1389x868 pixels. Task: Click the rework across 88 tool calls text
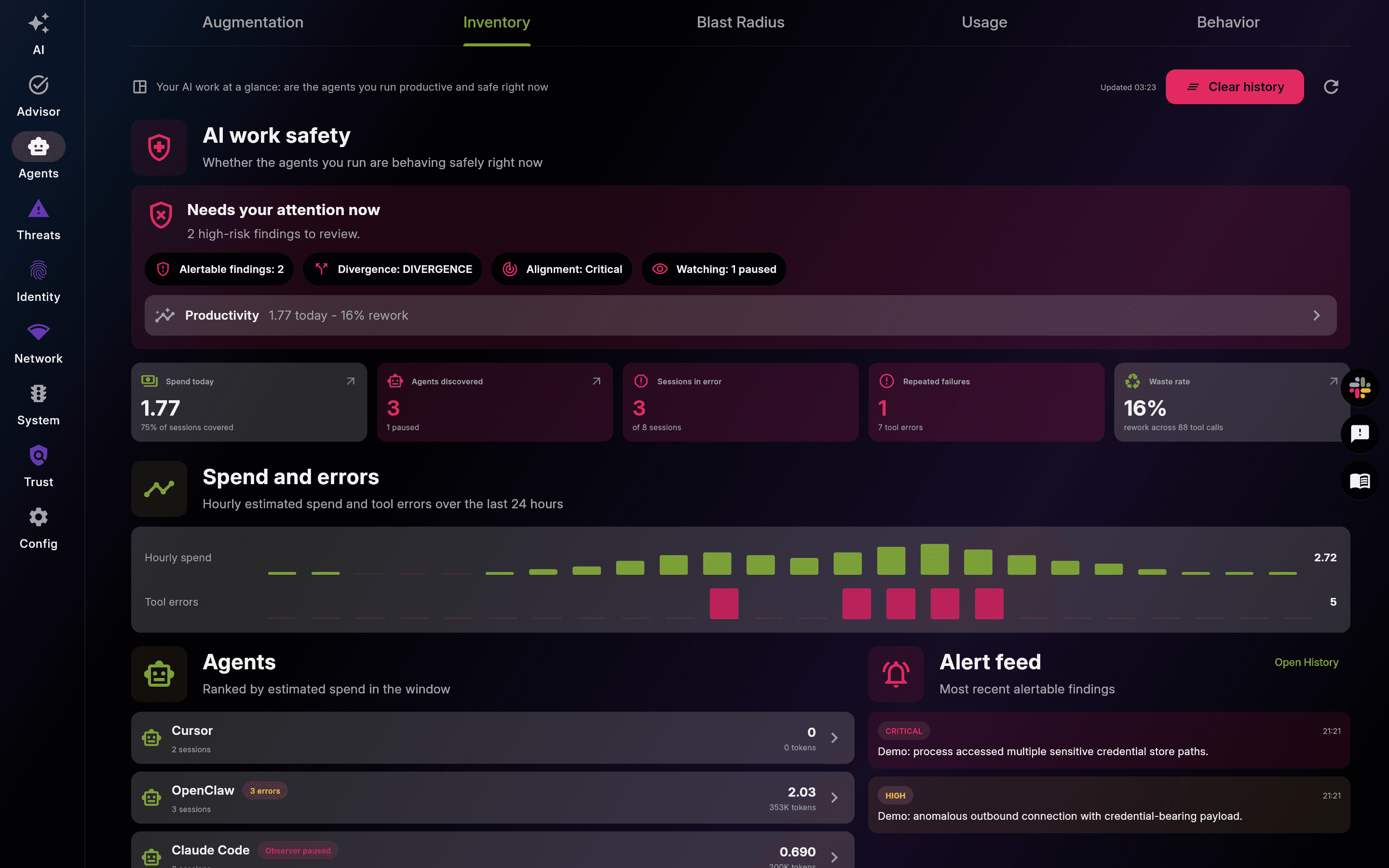[1173, 427]
